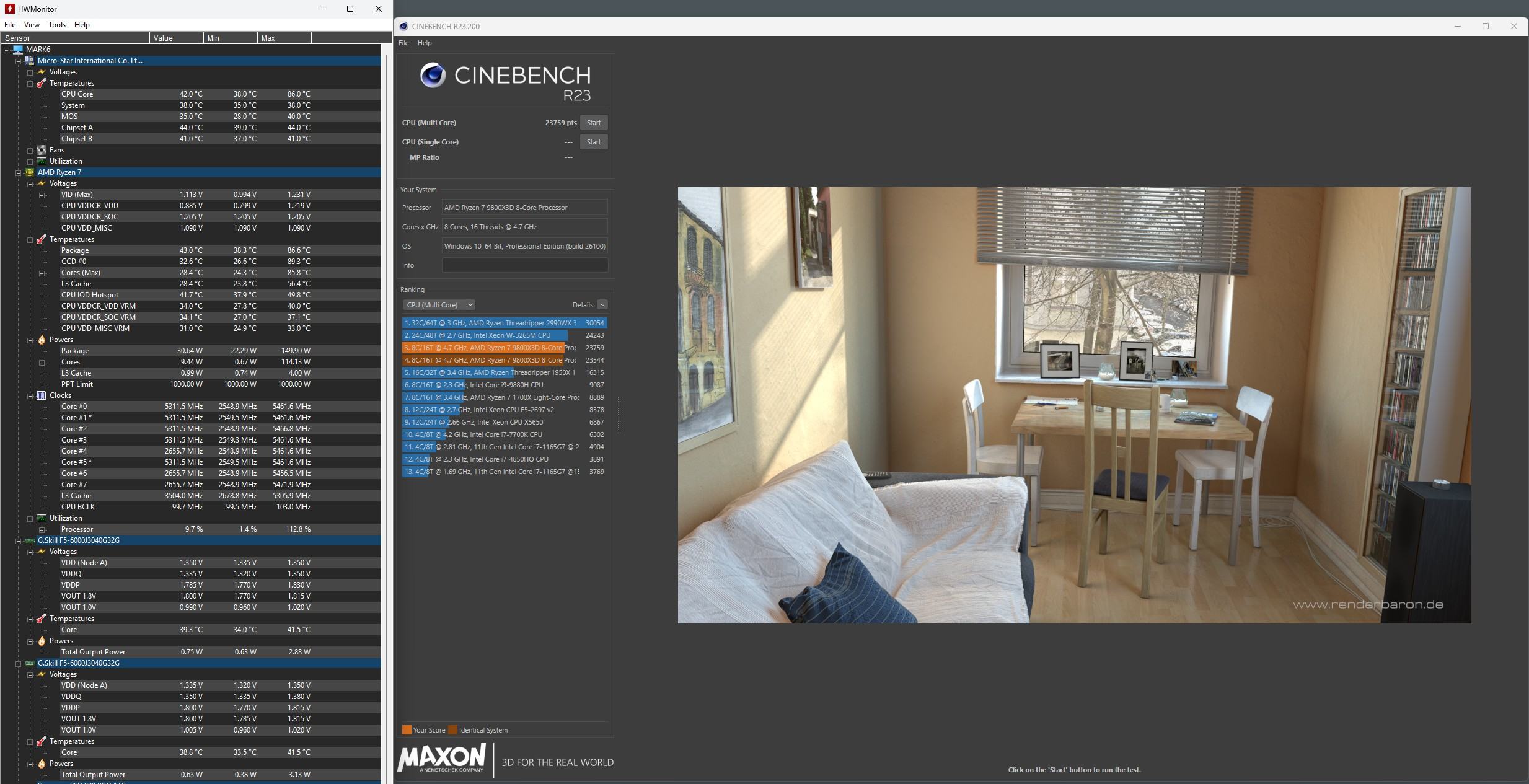The height and width of the screenshot is (784, 1529).
Task: Click the Powers flame icon under AMD Ryzen 7
Action: click(x=42, y=340)
